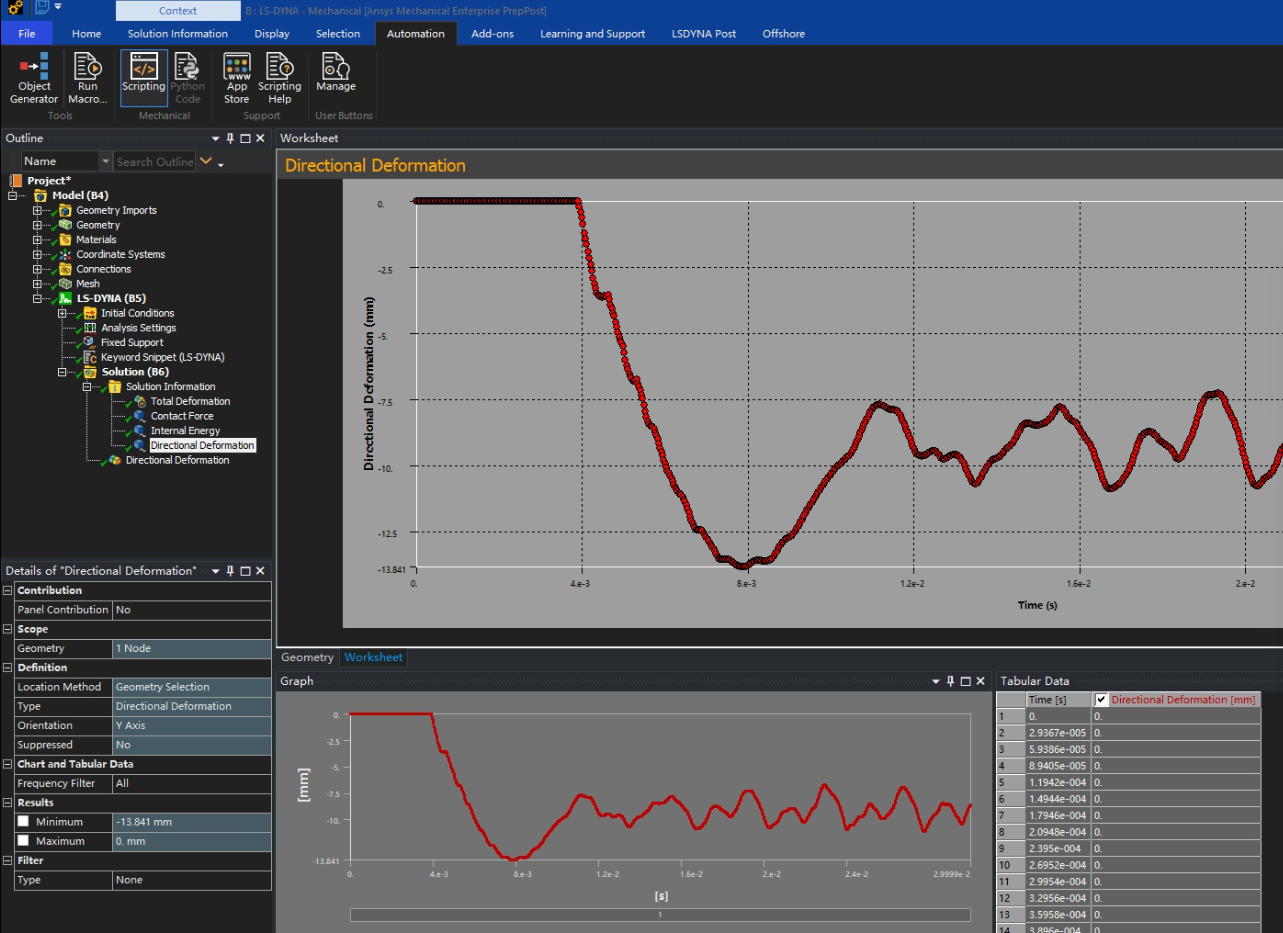Uncheck Directional Deformation column checkbox
Viewport: 1283px width, 933px height.
point(1102,700)
